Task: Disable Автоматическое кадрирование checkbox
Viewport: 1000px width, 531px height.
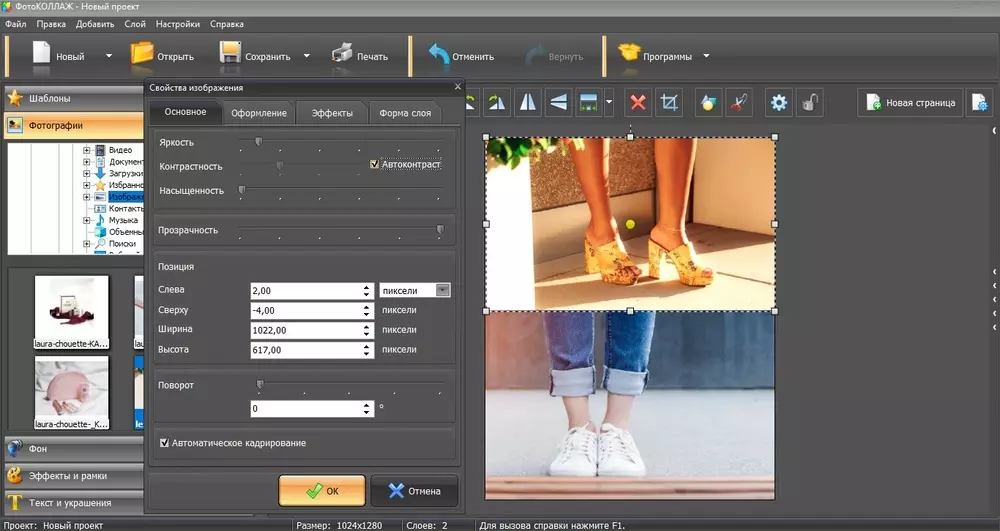Action: (x=164, y=442)
